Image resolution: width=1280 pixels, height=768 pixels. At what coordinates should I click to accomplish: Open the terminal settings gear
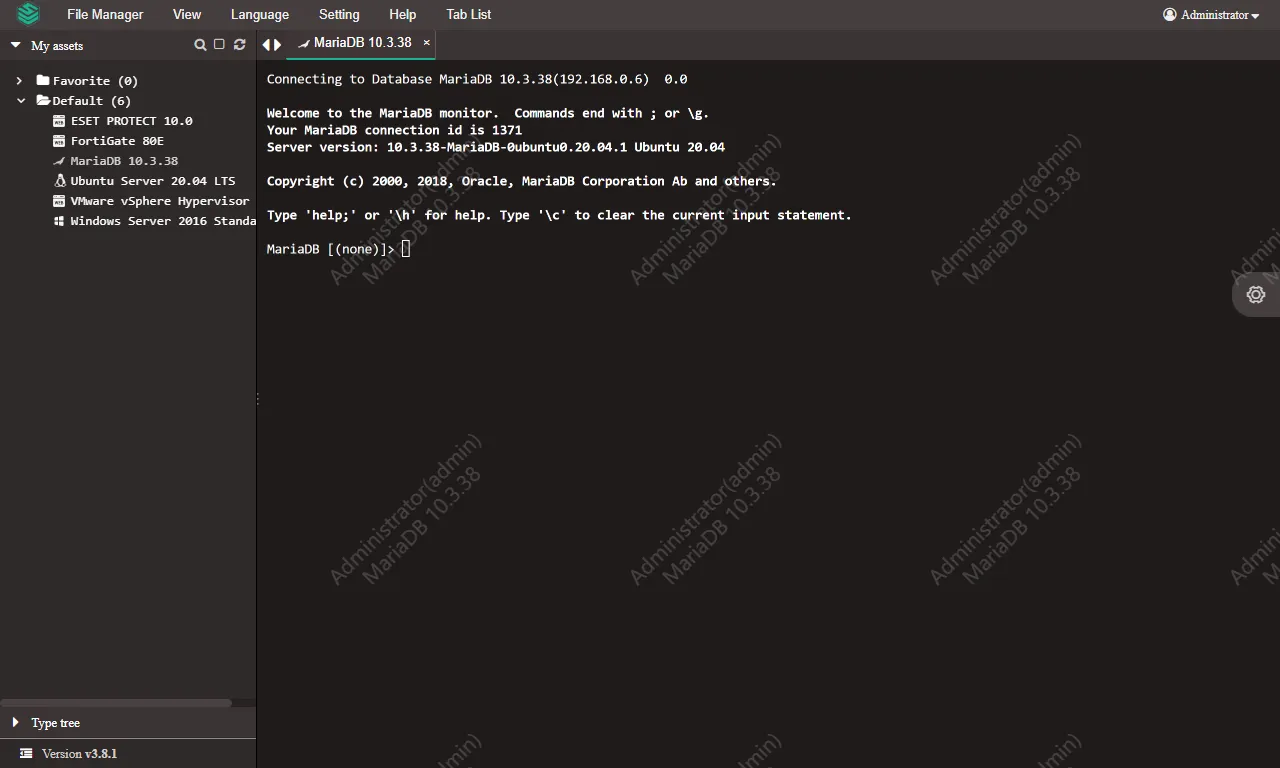(1256, 295)
